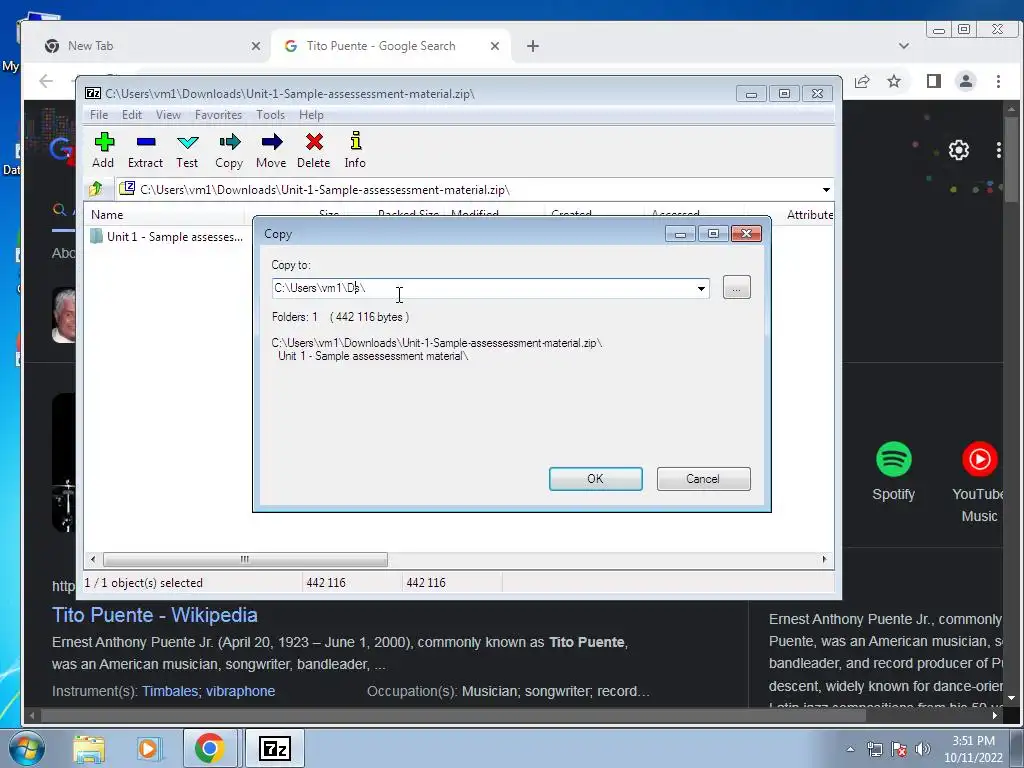
Task: Click the YouTube Music icon
Action: pyautogui.click(x=980, y=459)
